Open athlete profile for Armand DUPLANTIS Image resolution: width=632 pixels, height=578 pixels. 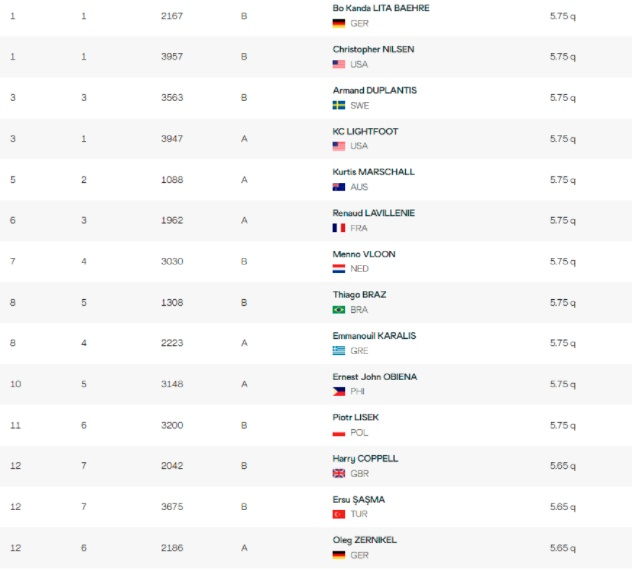(374, 90)
